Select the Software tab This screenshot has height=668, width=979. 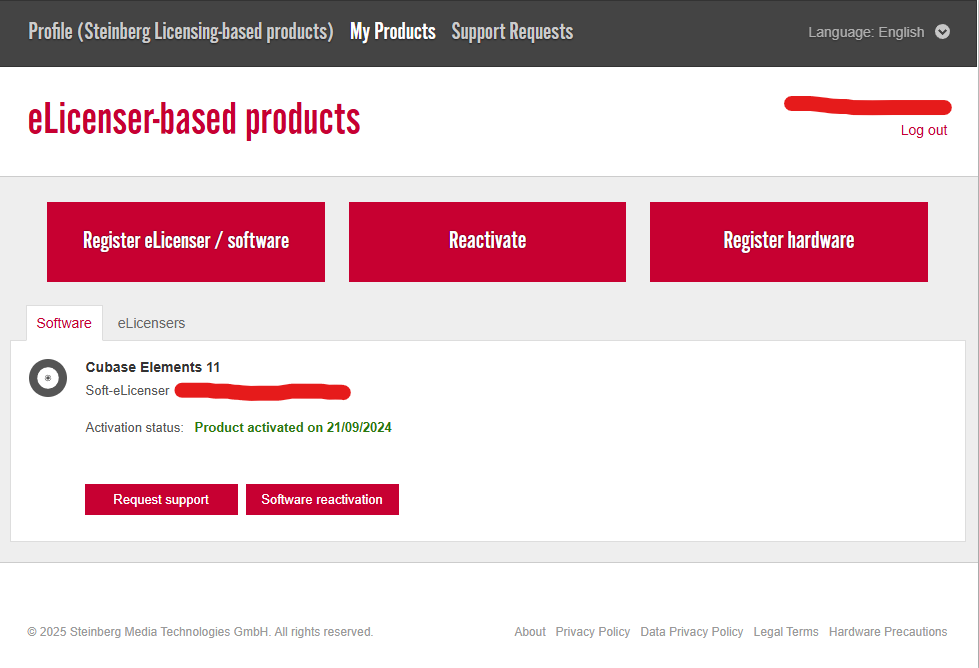(64, 323)
